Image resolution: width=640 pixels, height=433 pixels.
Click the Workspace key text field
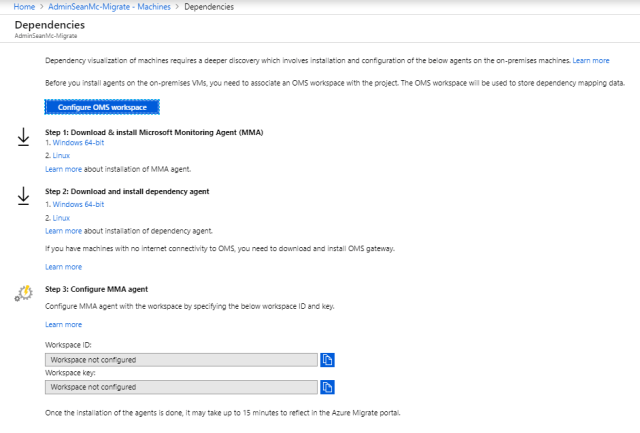point(180,387)
